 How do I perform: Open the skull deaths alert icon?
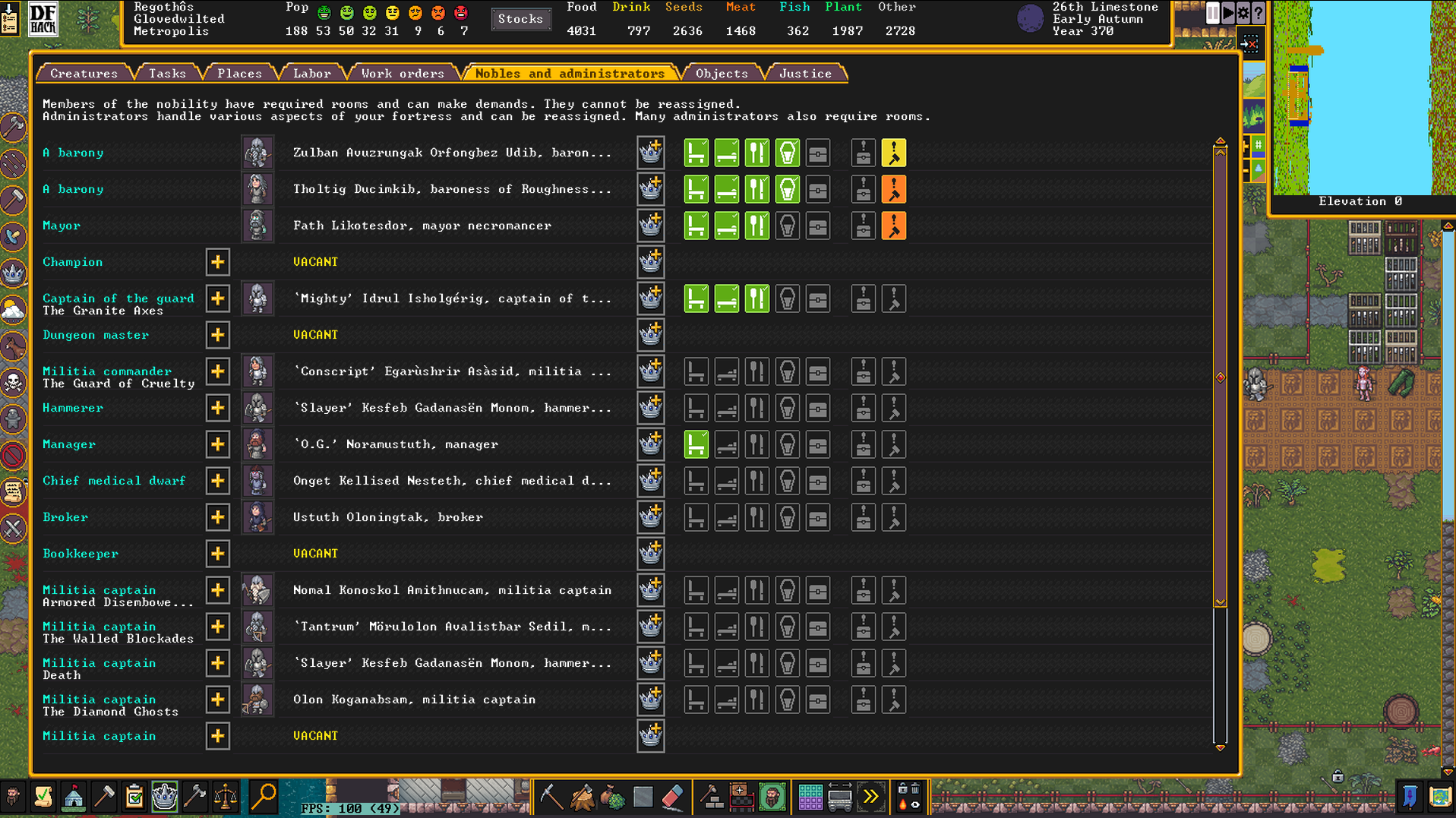click(14, 383)
